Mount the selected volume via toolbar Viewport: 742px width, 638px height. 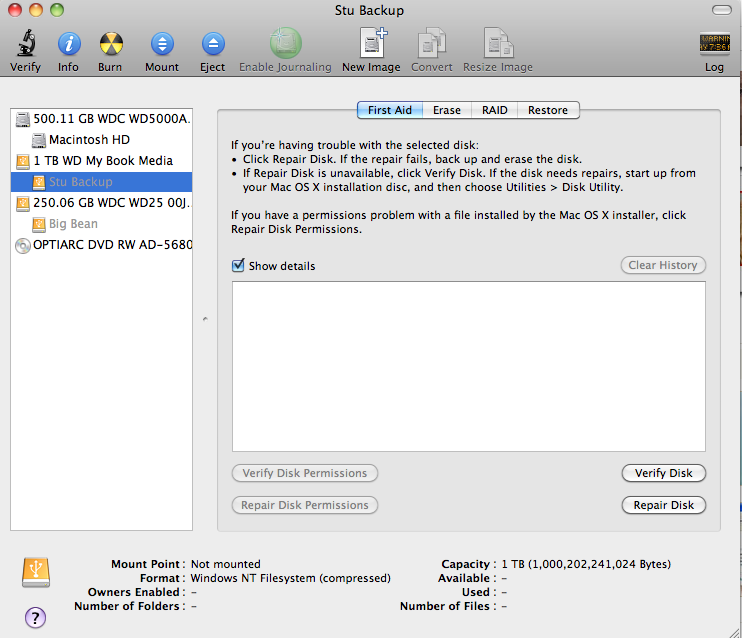click(x=162, y=44)
